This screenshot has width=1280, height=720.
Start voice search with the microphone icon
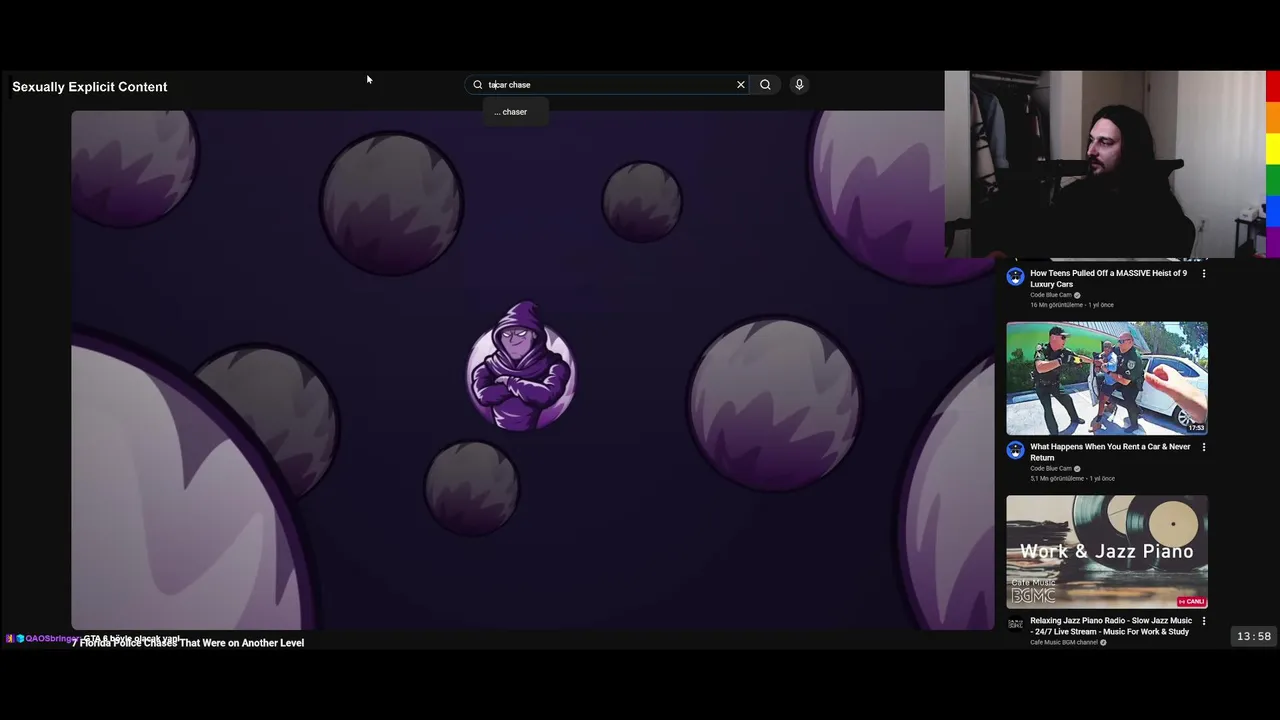[799, 85]
